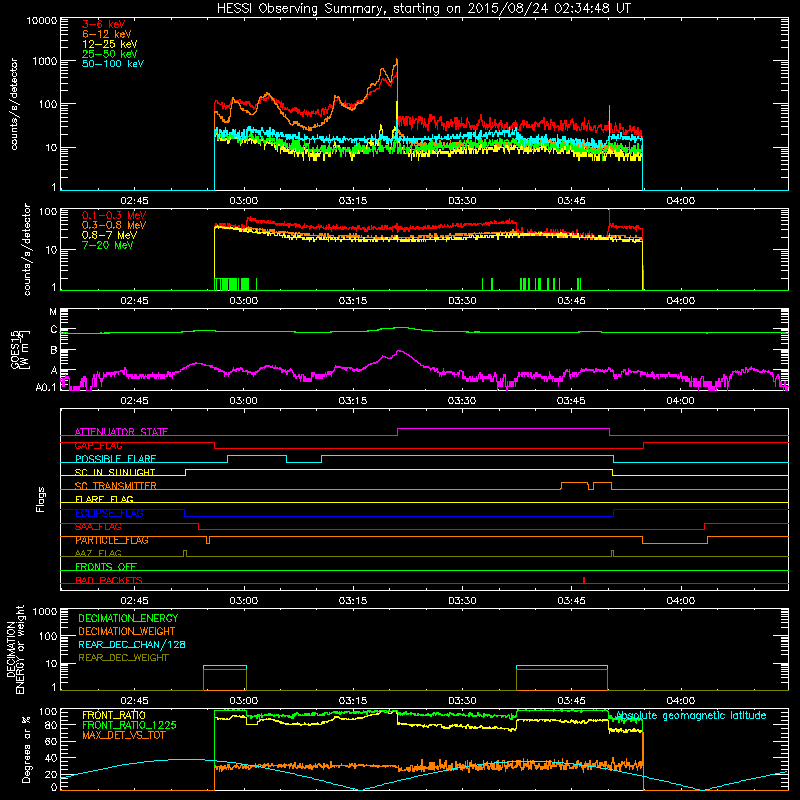Click the FRONT_RATIO_1225 legend label

point(130,725)
